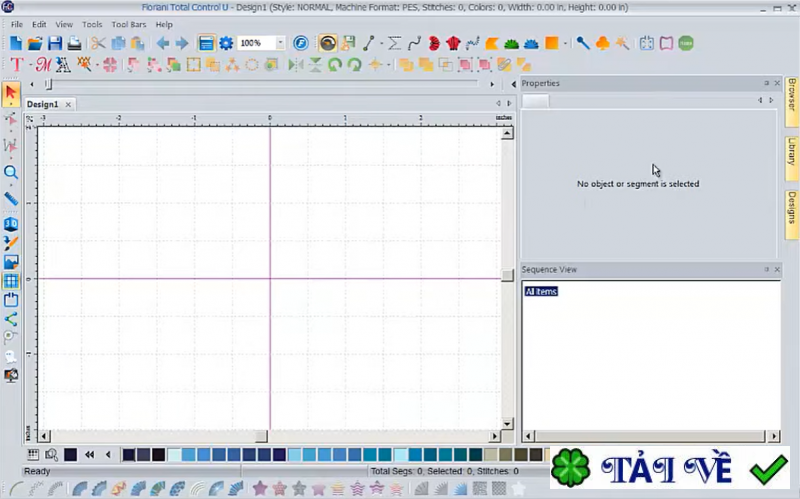Choose the blue ruler measure tool
The height and width of the screenshot is (499, 800).
11,198
